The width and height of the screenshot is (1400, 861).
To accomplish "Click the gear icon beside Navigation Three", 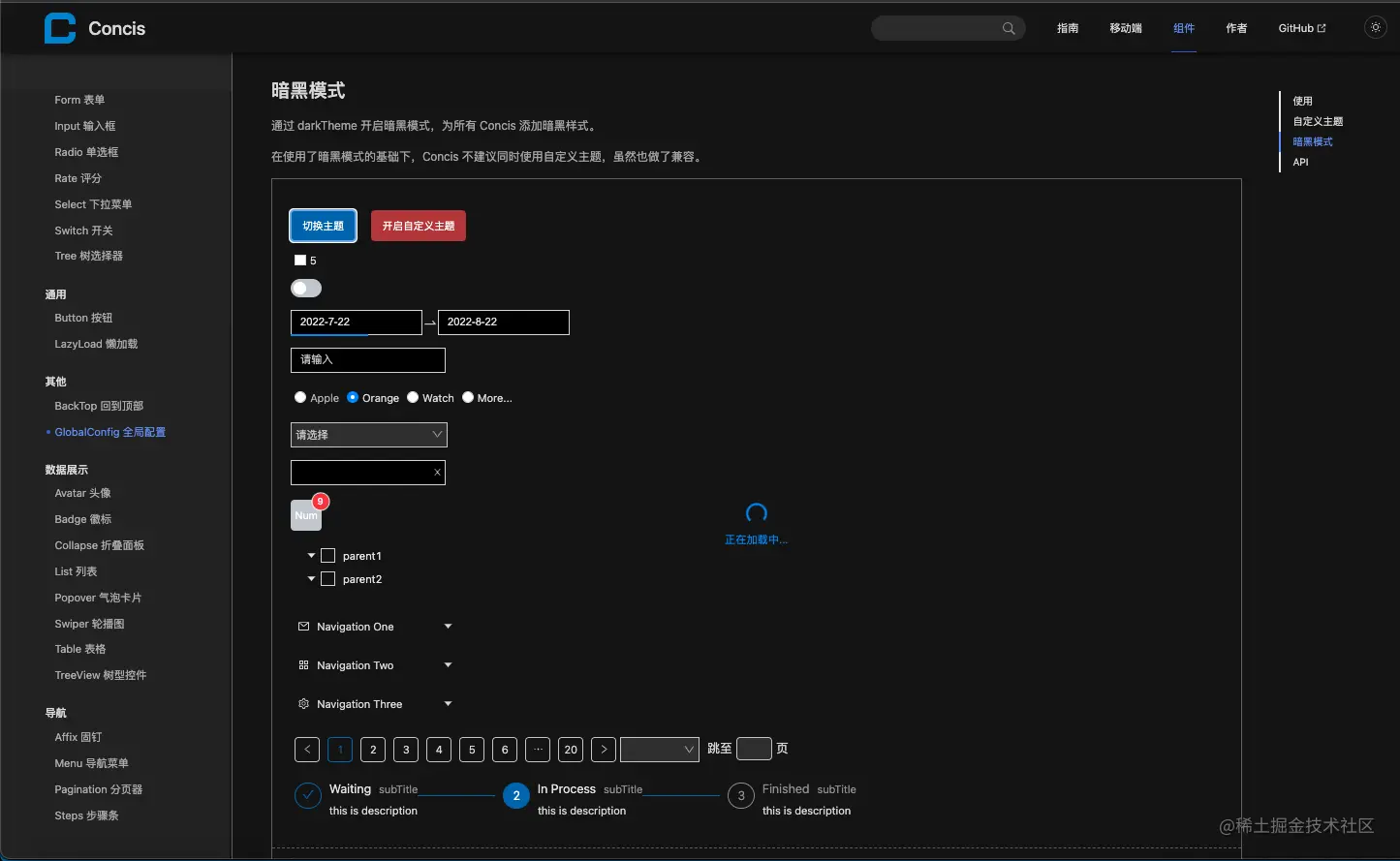I will pos(303,704).
